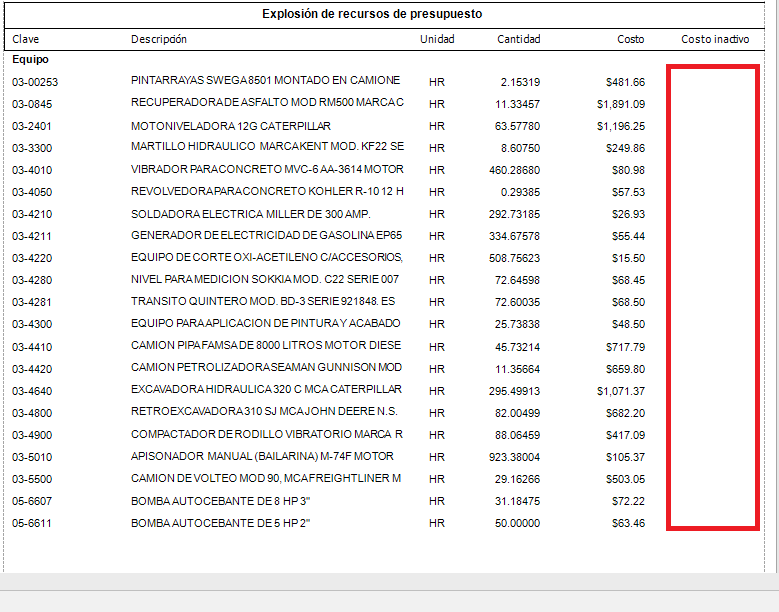
Task: Click quantity 460.28680 for the vibrador
Action: point(514,170)
